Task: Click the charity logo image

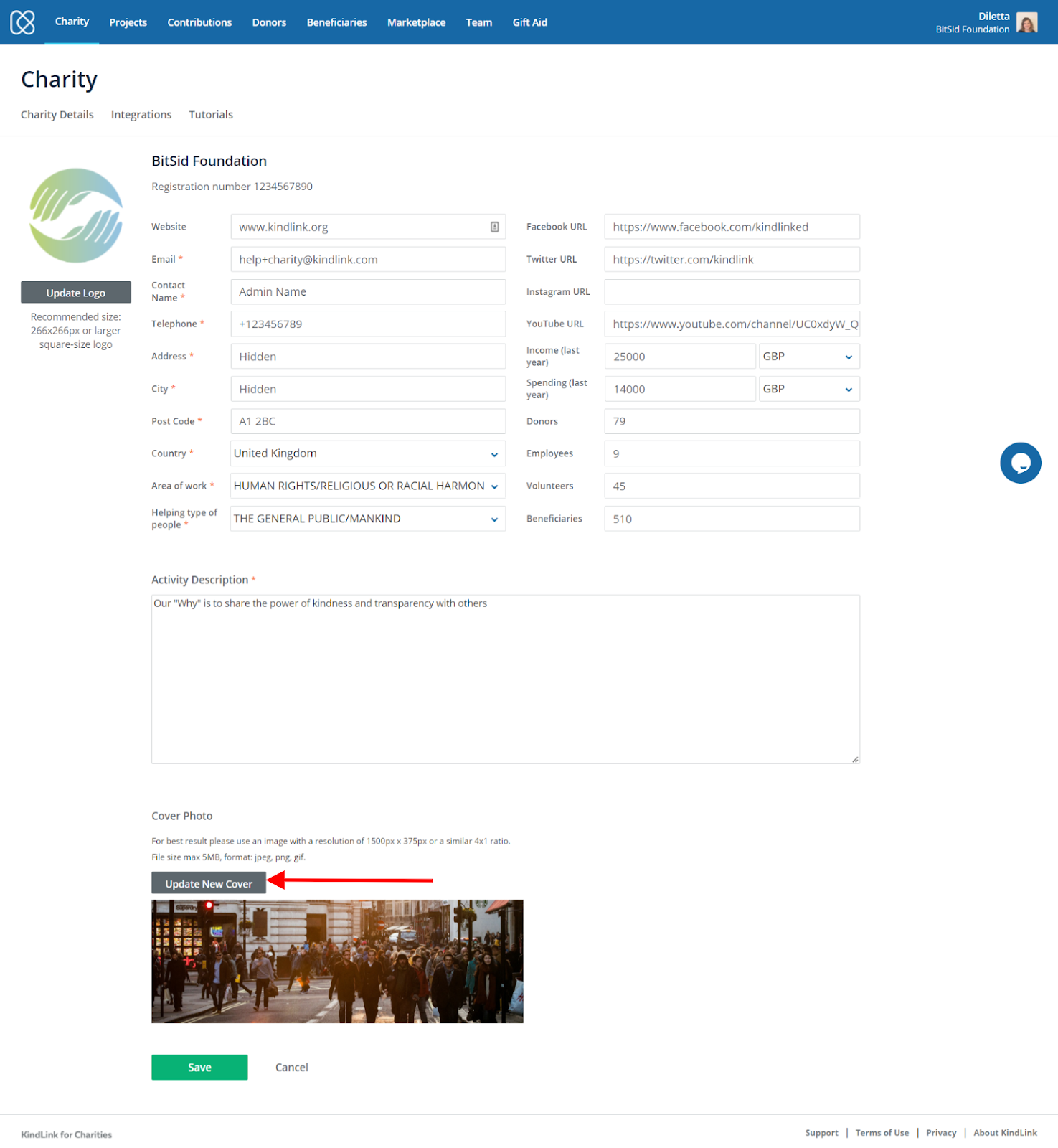Action: [76, 215]
